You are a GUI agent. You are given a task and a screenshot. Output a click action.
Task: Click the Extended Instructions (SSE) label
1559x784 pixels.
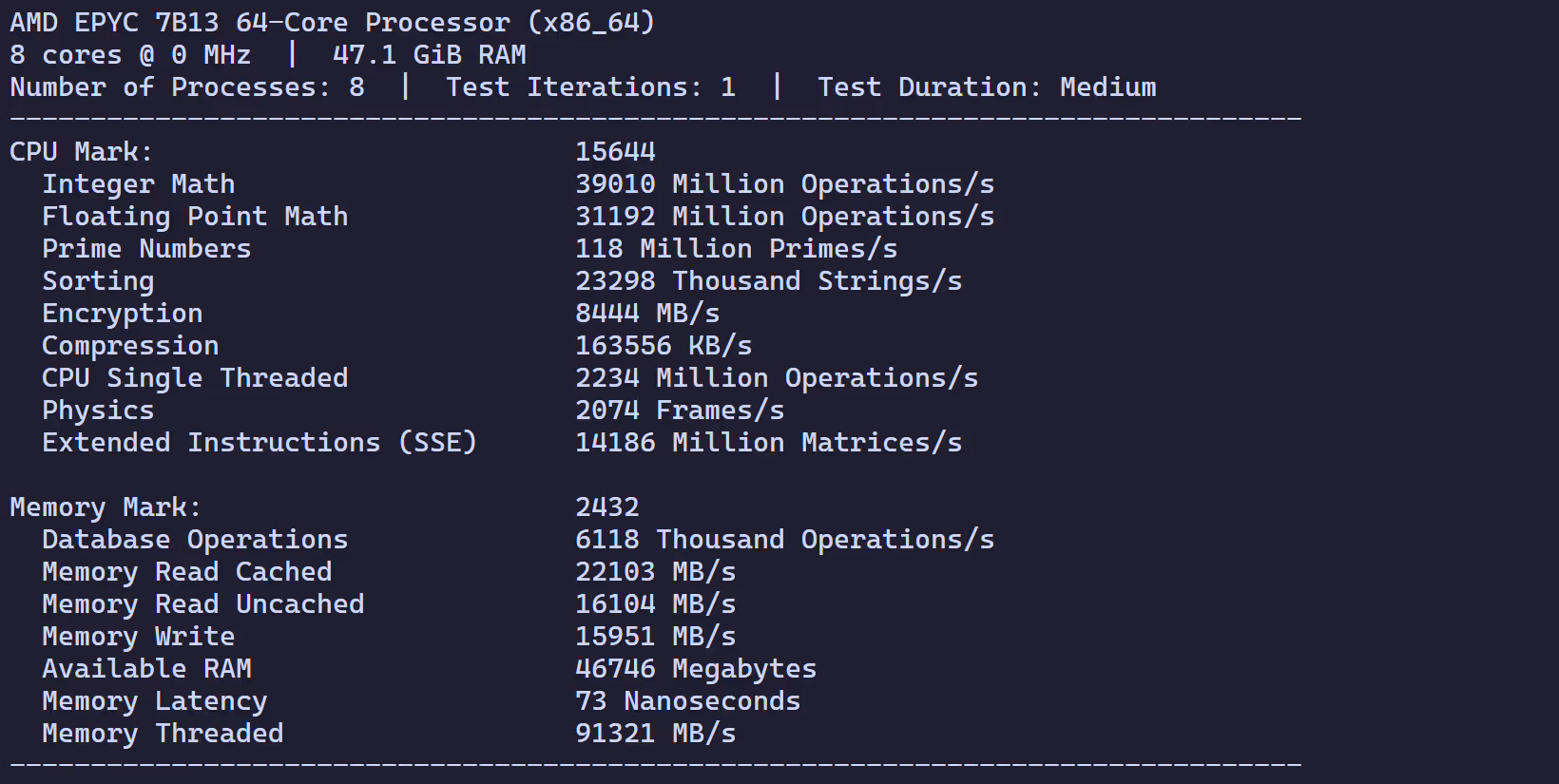pos(259,443)
